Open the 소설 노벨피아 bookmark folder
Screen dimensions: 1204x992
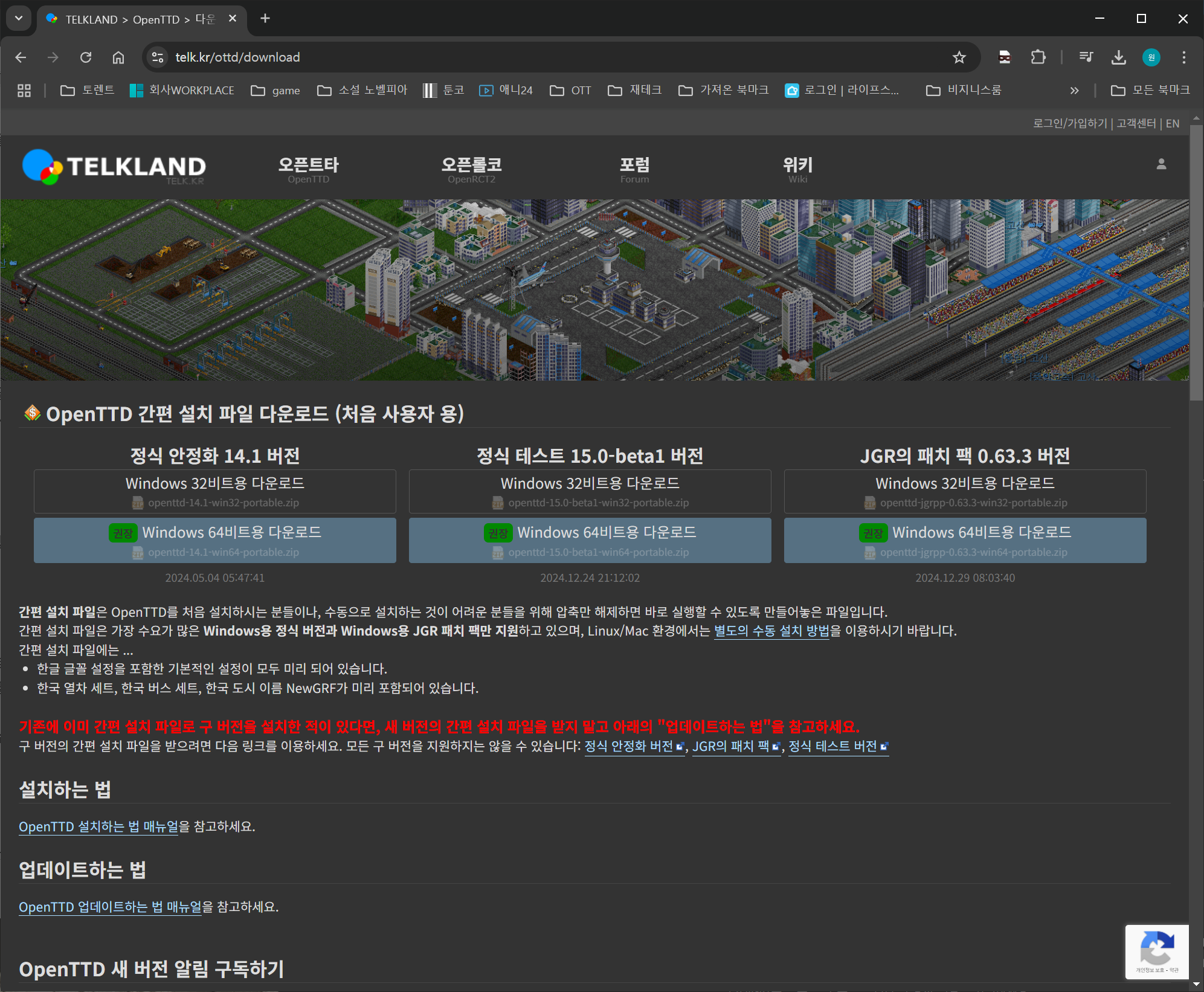click(x=362, y=91)
